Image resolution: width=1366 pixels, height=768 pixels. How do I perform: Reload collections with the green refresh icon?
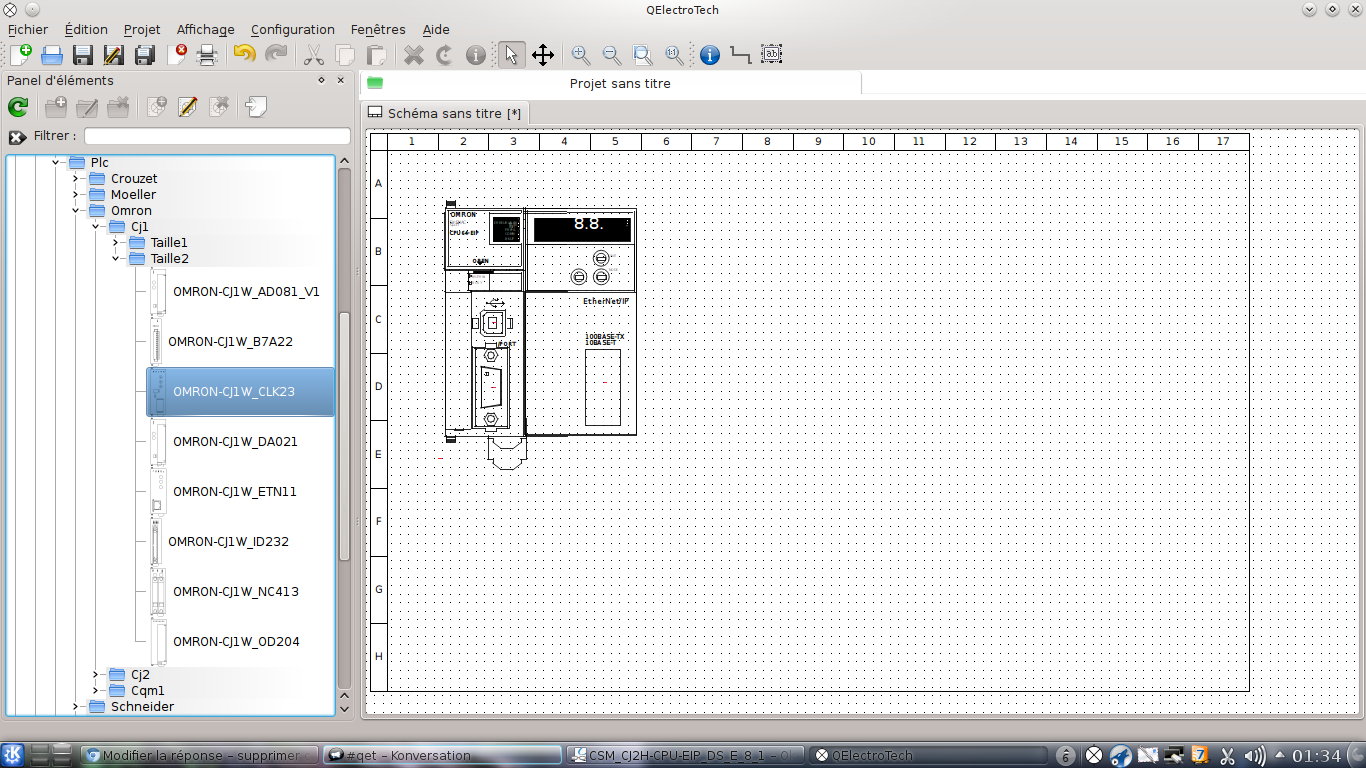(18, 107)
